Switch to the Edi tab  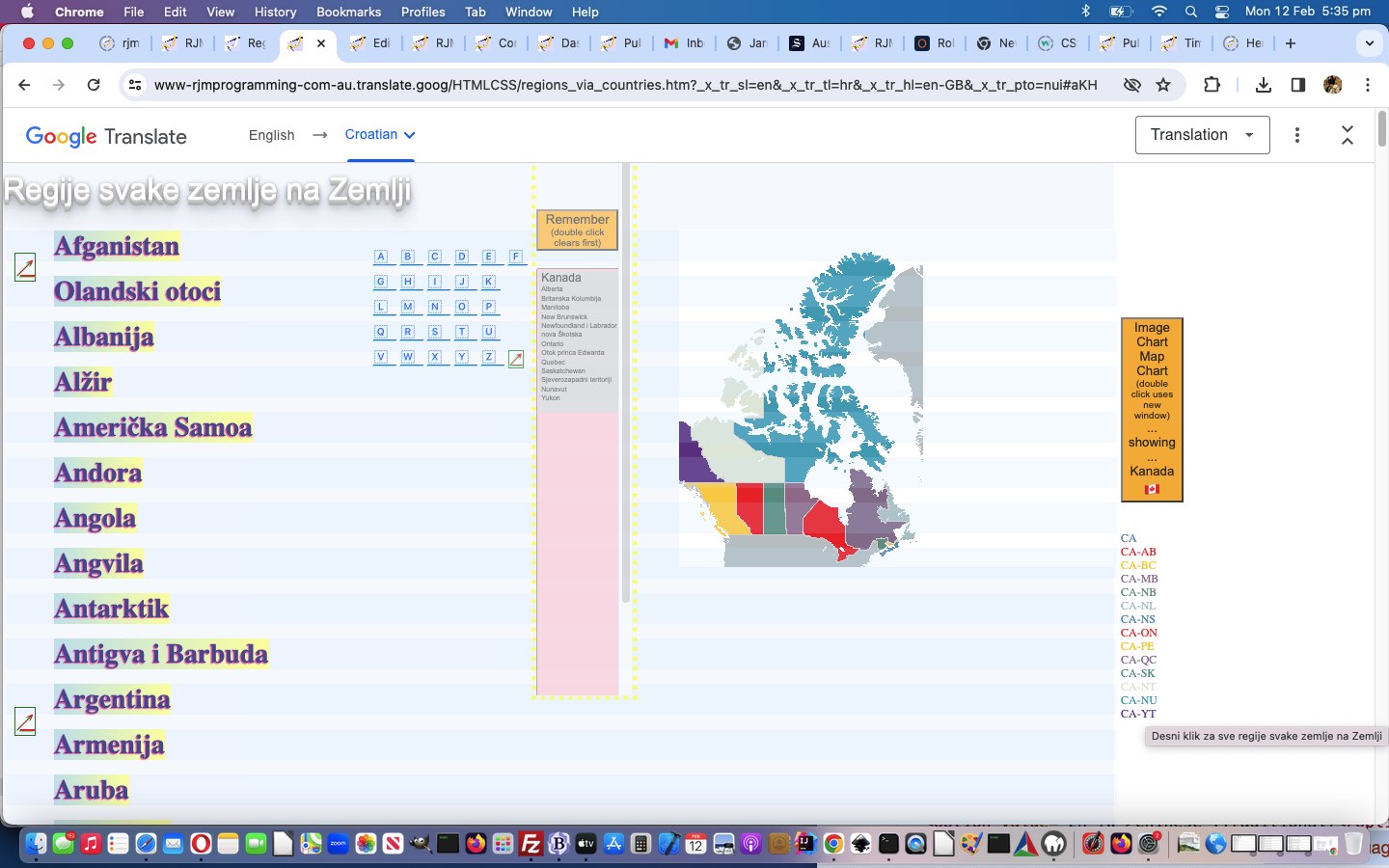(x=371, y=43)
